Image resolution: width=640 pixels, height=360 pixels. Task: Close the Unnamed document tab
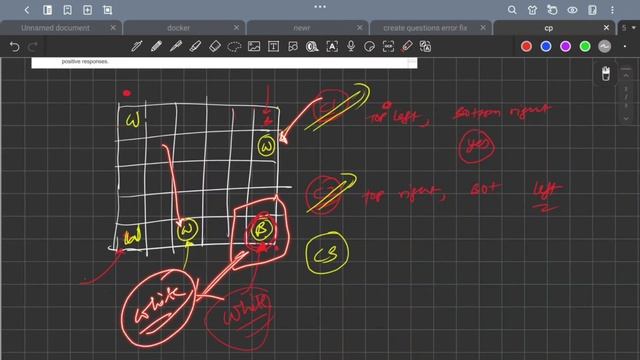(113, 28)
